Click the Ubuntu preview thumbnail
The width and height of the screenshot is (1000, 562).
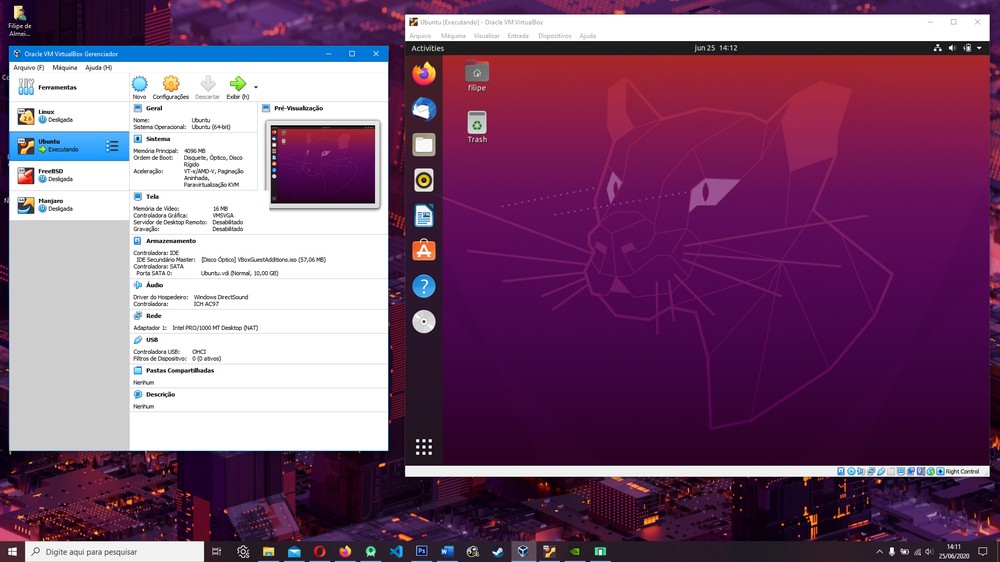point(323,164)
